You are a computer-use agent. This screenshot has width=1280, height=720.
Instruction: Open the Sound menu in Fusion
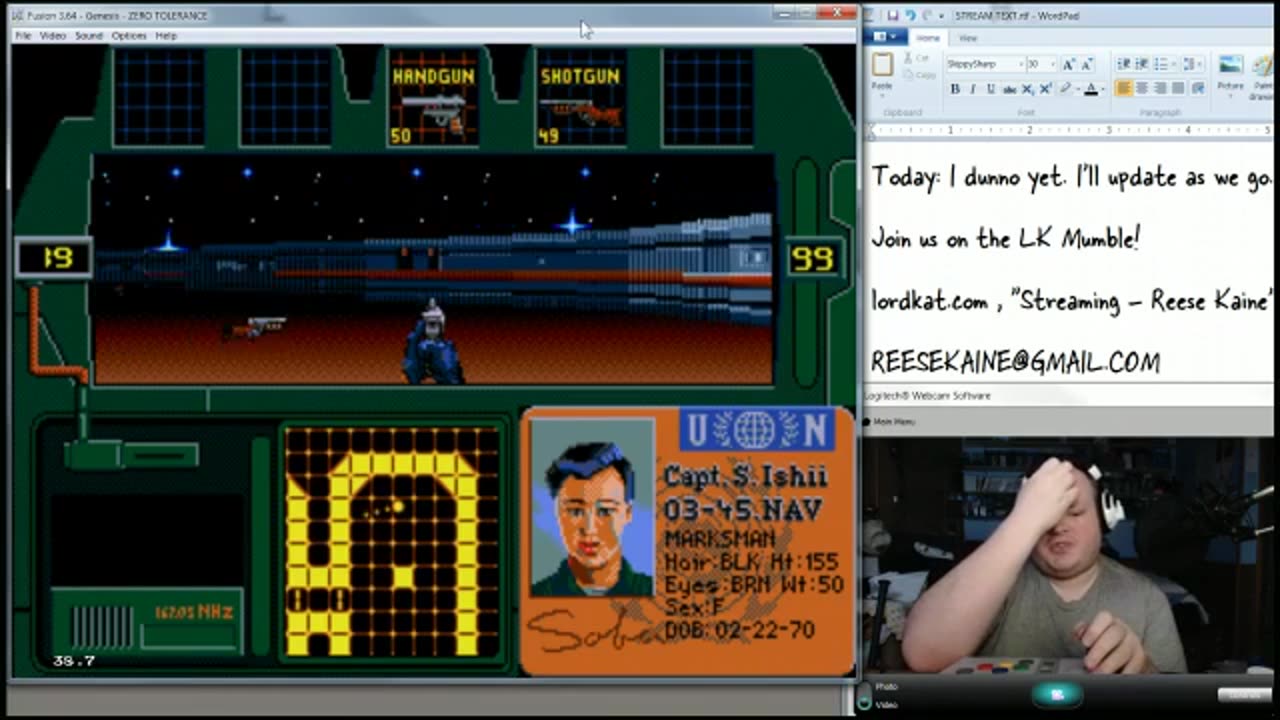tap(88, 35)
